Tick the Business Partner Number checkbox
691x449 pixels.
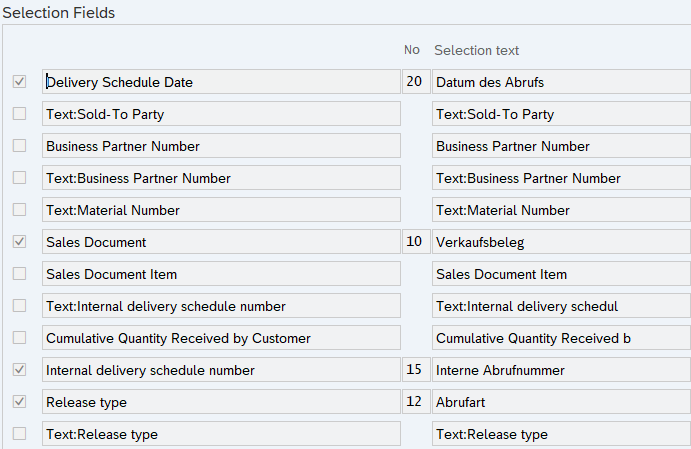tap(19, 146)
